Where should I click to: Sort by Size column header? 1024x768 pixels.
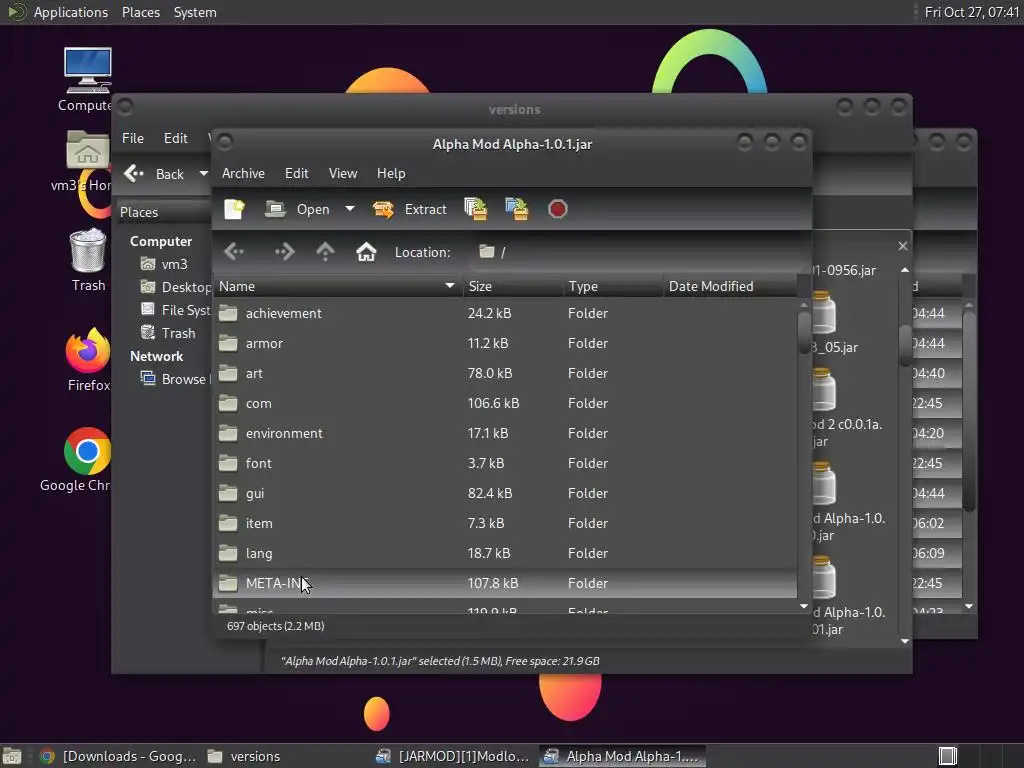[x=513, y=286]
